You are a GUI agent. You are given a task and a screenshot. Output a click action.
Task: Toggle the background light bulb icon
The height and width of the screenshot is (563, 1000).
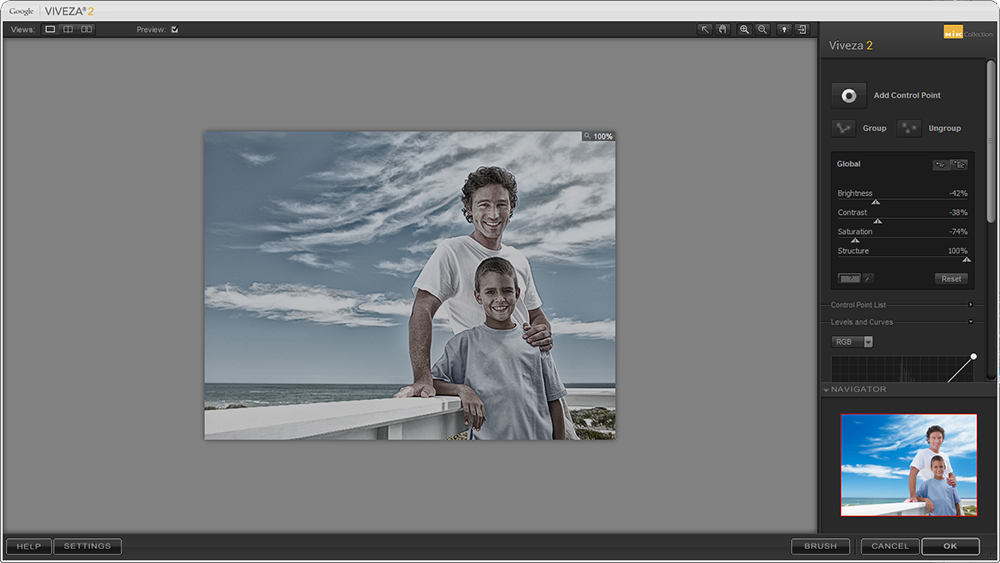[784, 29]
